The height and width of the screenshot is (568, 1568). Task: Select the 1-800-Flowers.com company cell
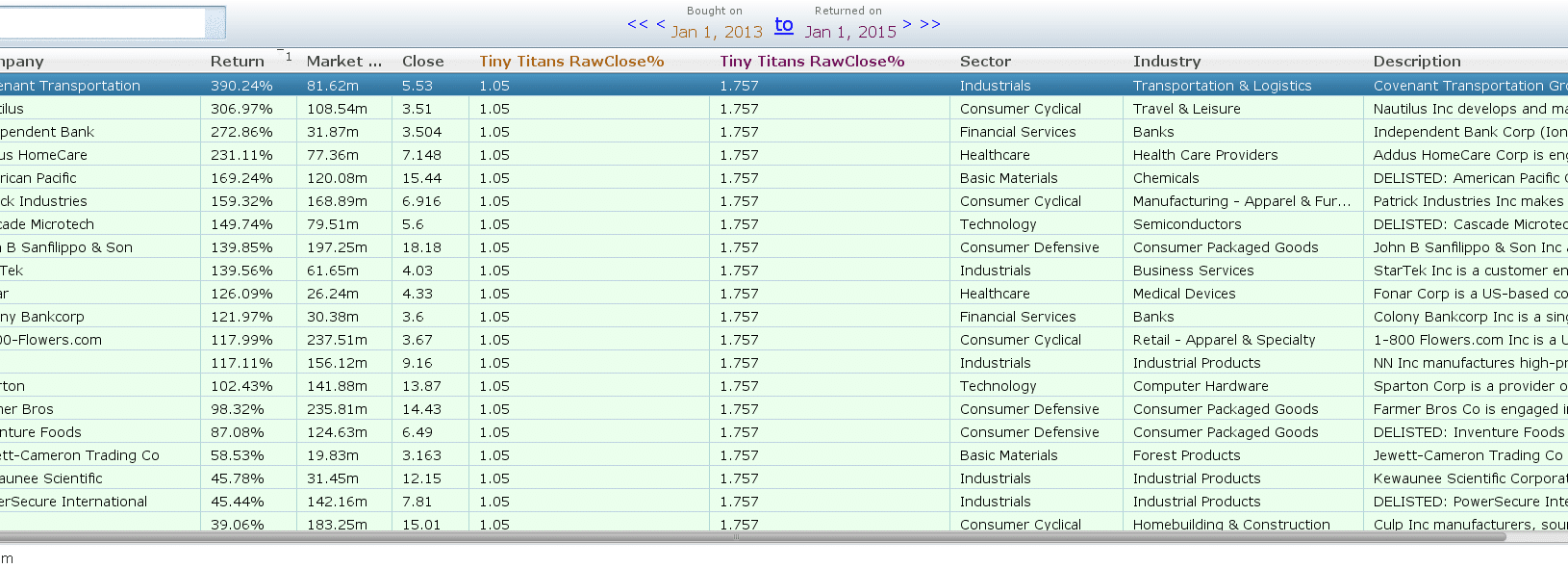100,340
